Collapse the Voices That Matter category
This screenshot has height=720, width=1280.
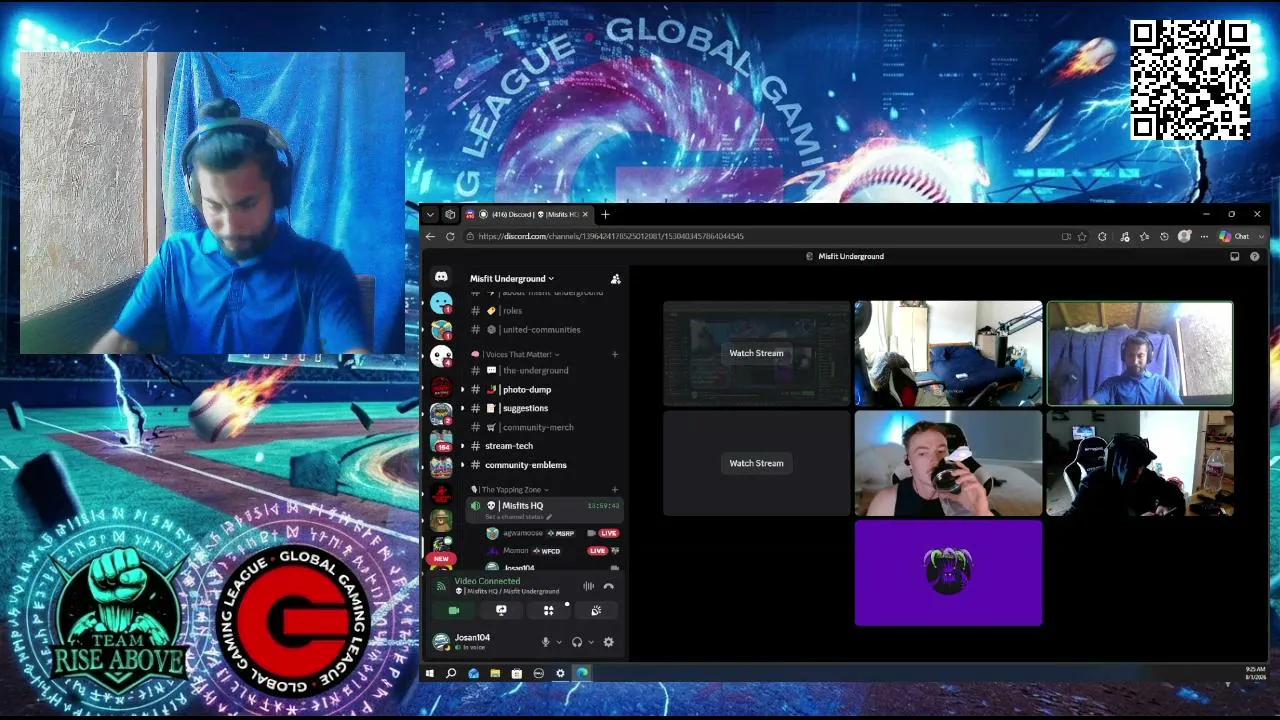point(516,354)
